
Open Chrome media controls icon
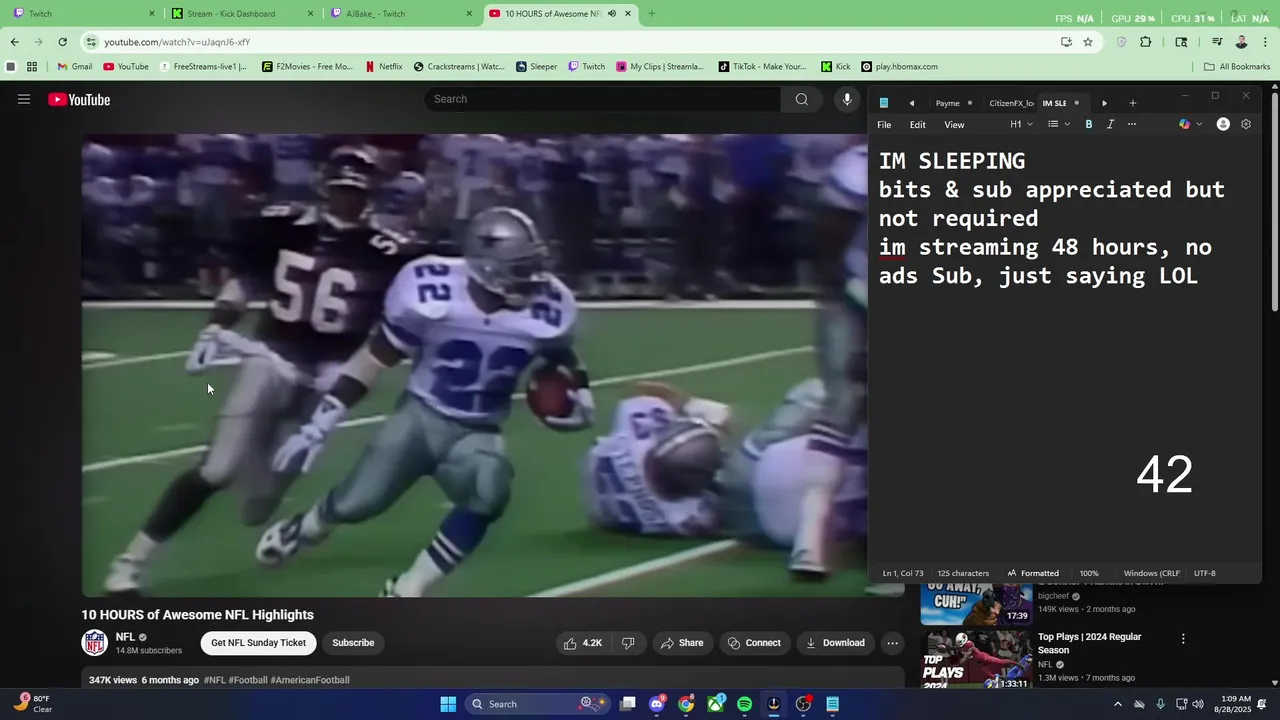point(1217,42)
